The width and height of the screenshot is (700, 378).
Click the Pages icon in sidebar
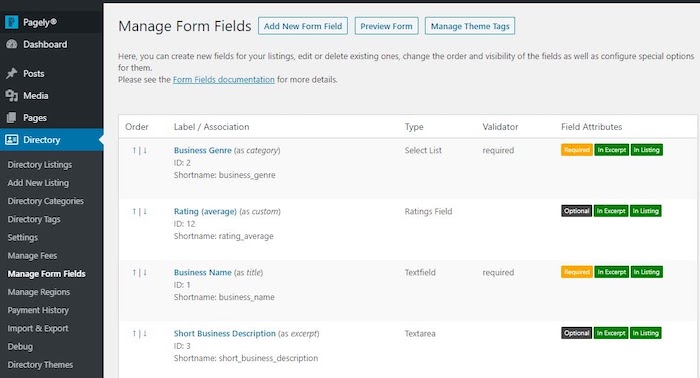(12, 117)
